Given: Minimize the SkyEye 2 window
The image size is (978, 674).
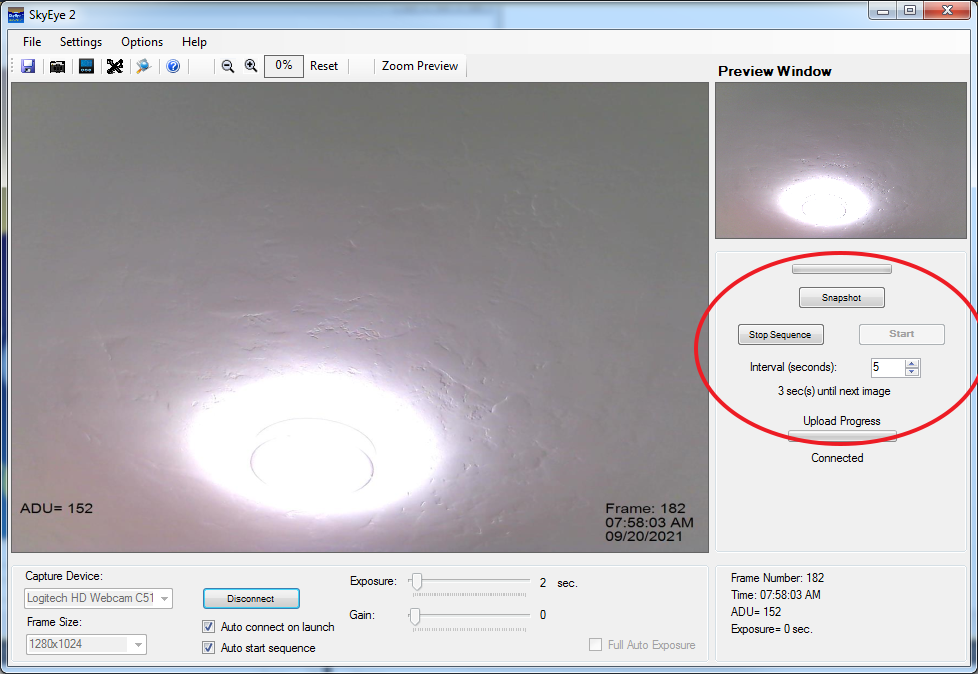Looking at the screenshot, I should coord(883,11).
